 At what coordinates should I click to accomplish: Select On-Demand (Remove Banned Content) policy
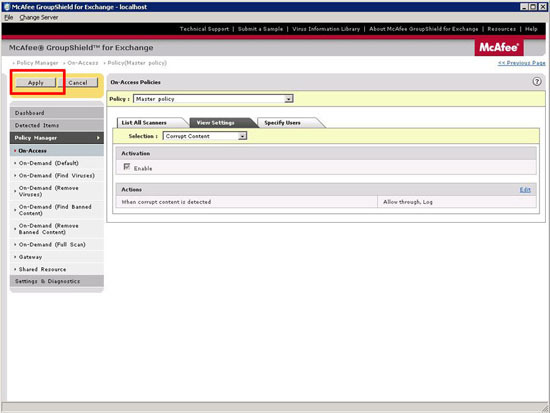tap(57, 229)
